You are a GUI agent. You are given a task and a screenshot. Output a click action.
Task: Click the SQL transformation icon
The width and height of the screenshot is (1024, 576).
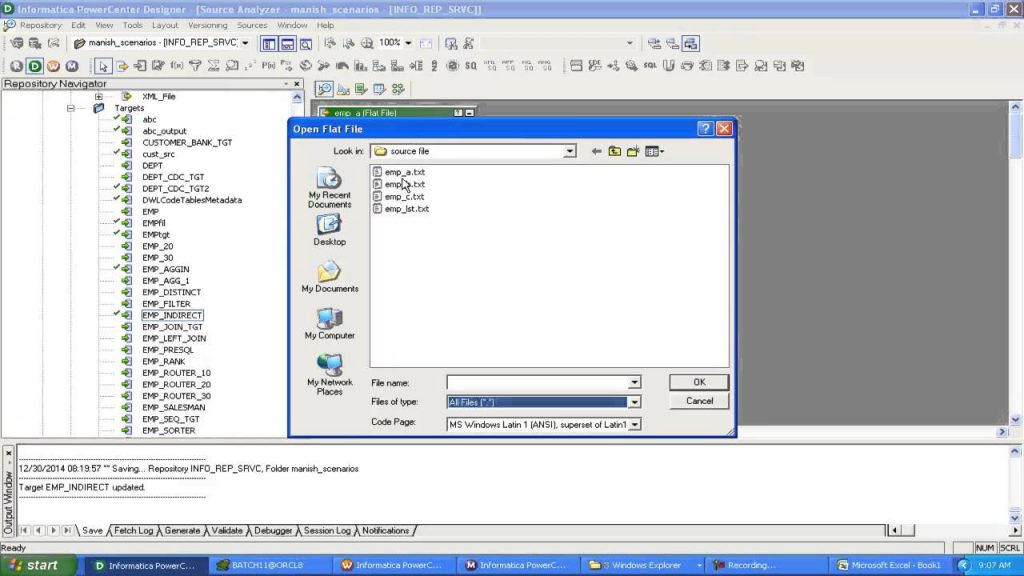pos(650,66)
